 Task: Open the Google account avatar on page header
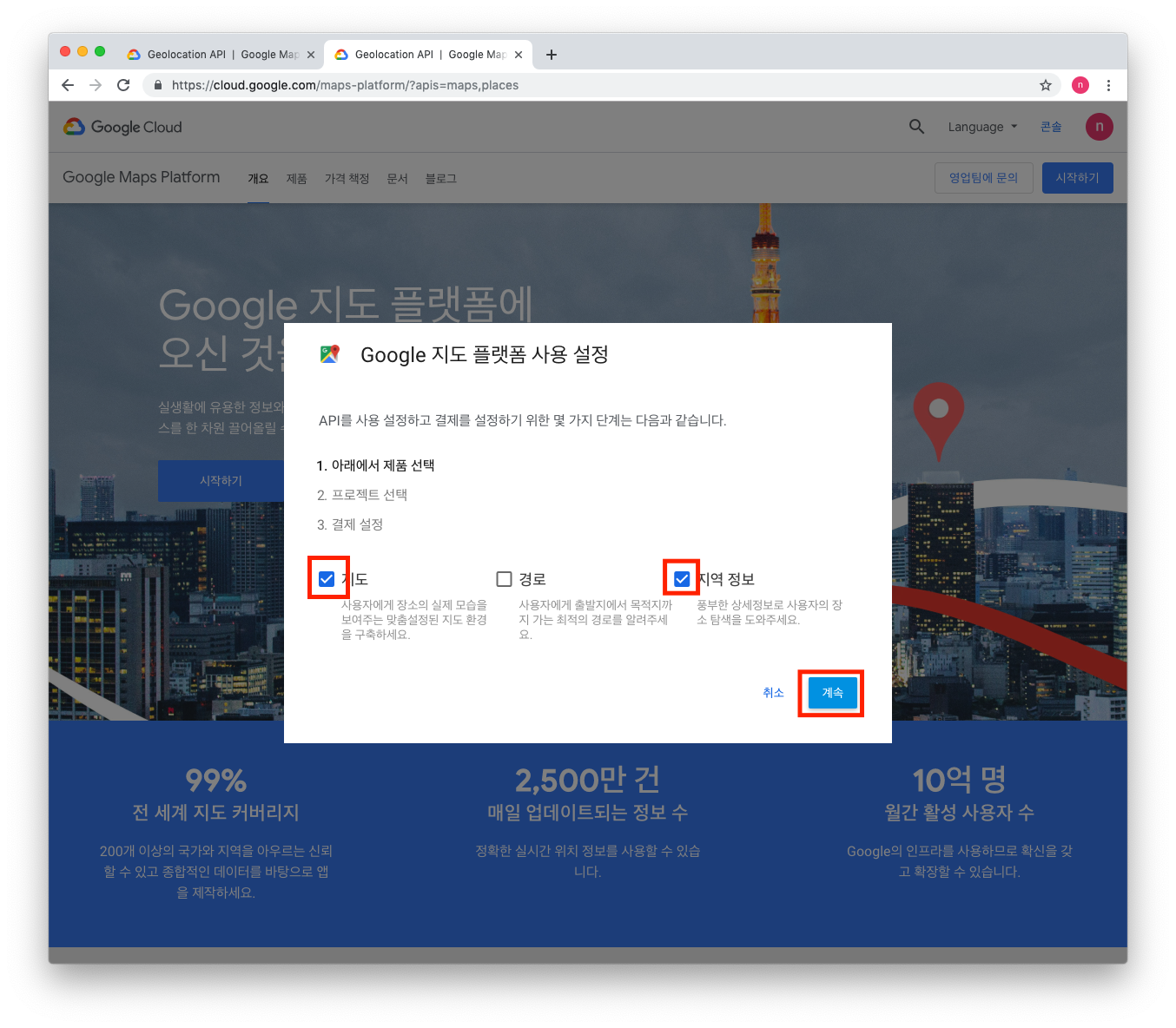(x=1100, y=127)
